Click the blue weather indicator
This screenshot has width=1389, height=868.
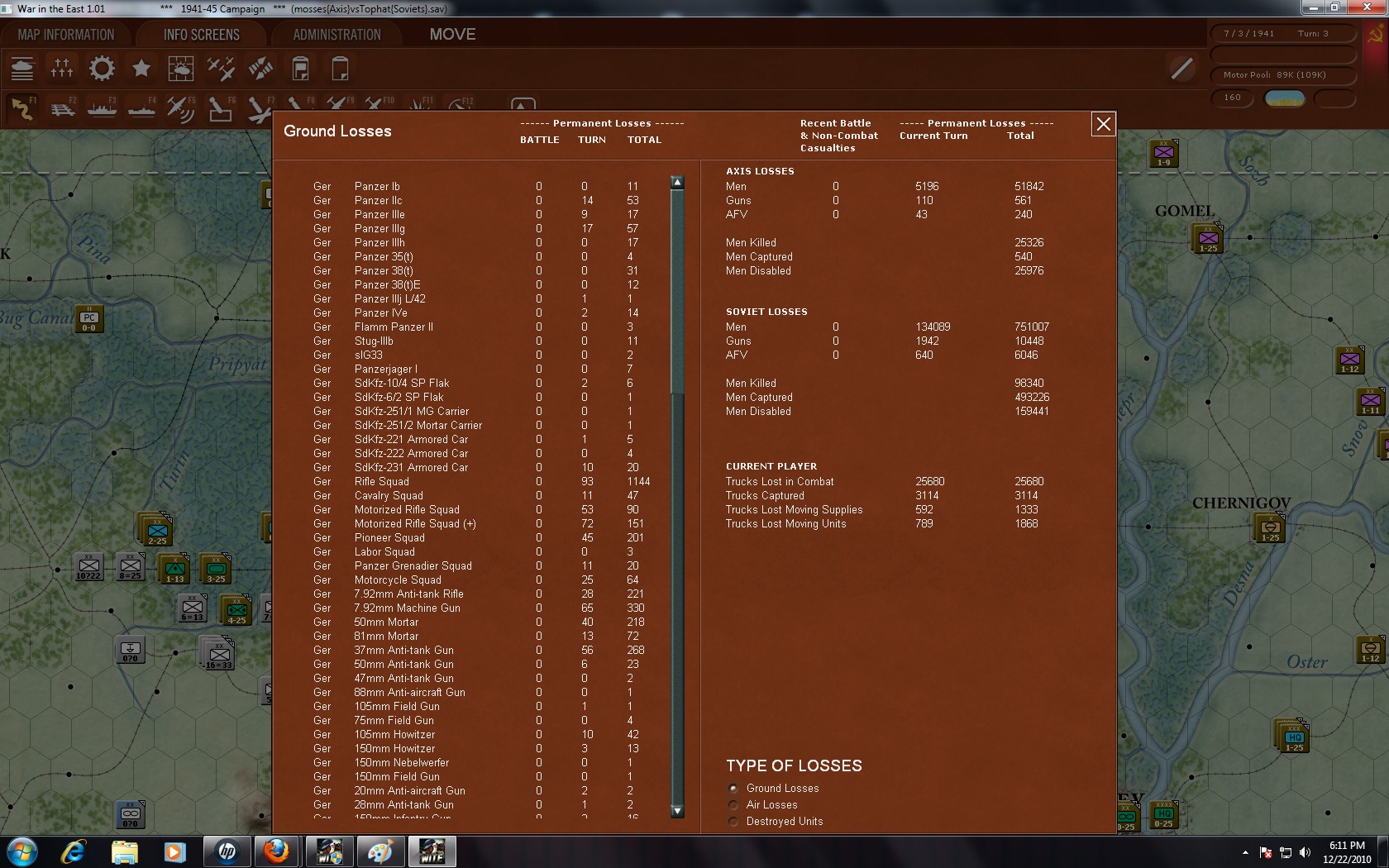[1285, 98]
